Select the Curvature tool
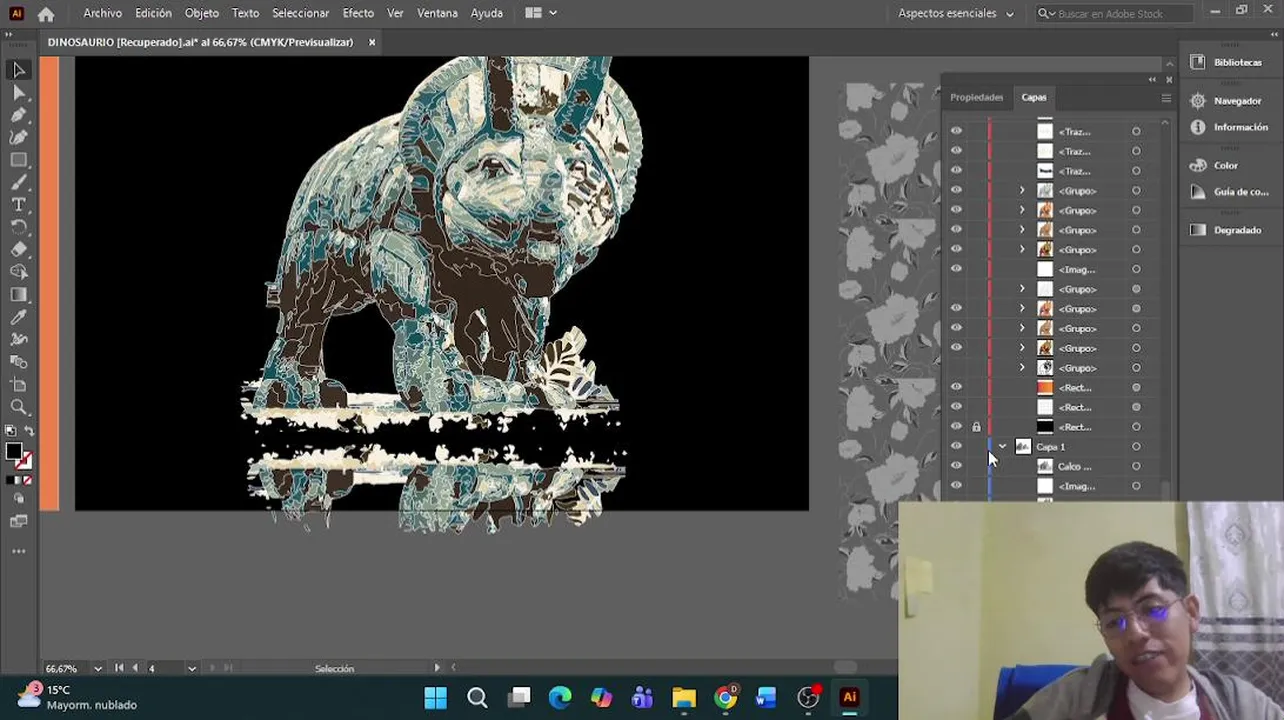 click(x=18, y=137)
